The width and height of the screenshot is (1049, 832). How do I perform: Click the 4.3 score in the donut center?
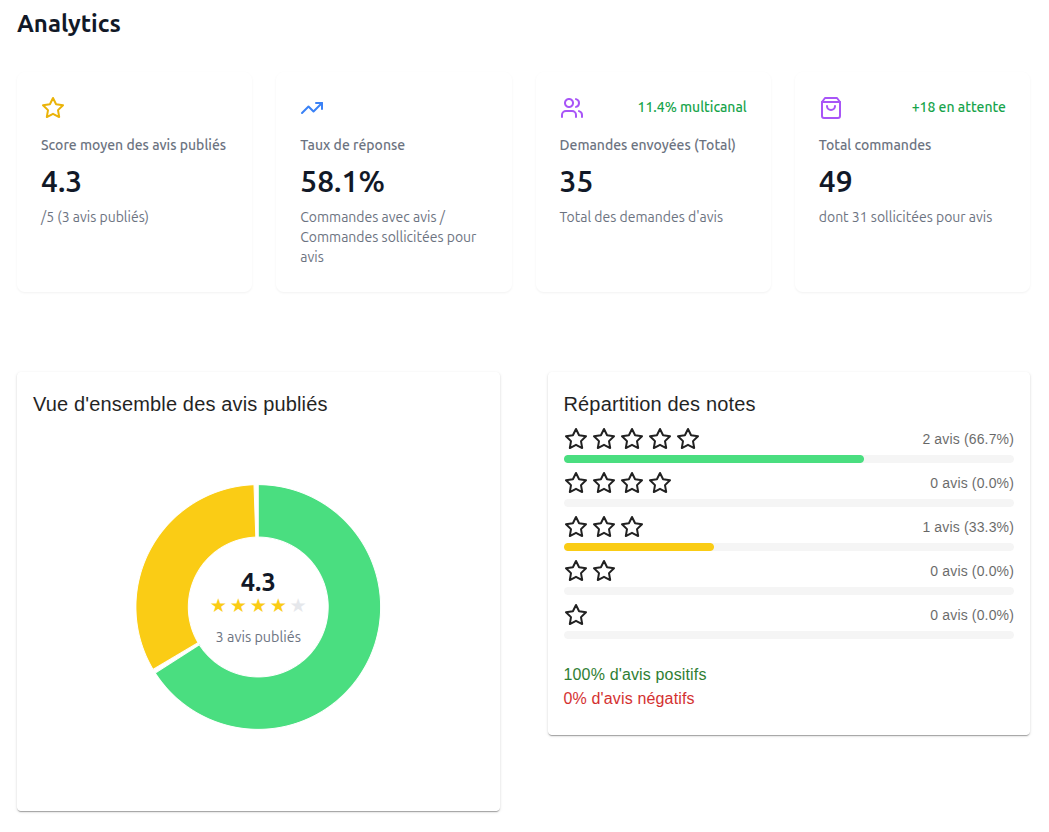(258, 581)
